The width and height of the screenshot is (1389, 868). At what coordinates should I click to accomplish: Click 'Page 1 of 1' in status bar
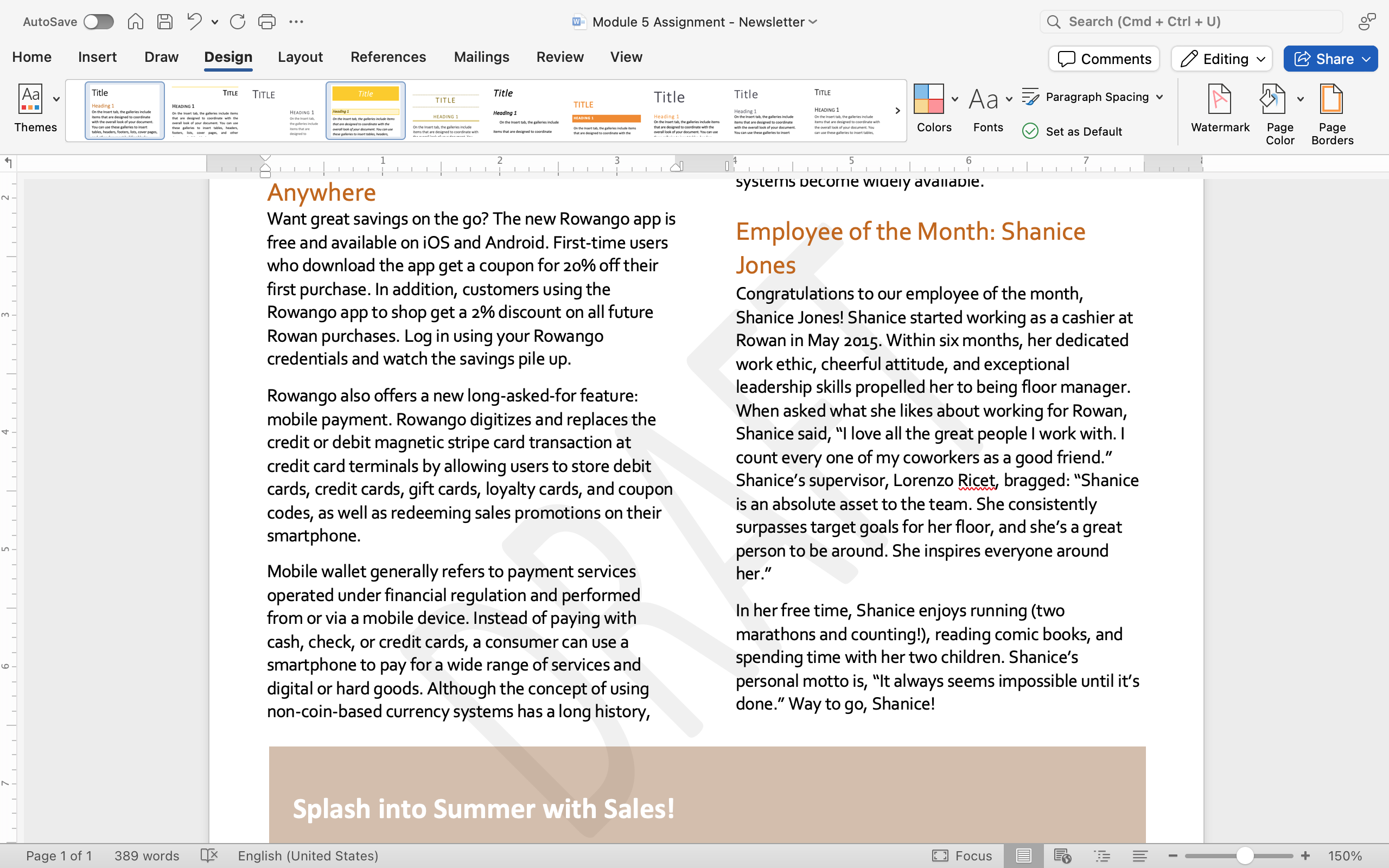coord(59,856)
